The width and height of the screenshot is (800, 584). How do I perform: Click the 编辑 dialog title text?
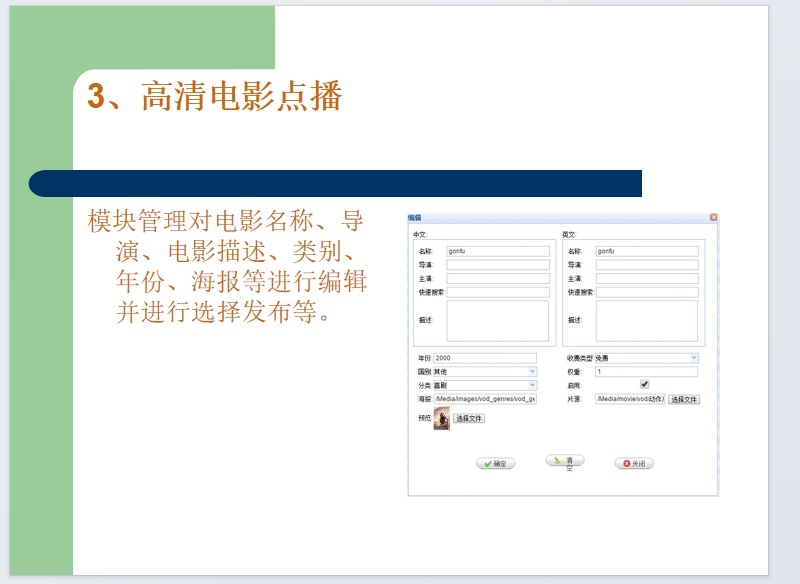(415, 218)
